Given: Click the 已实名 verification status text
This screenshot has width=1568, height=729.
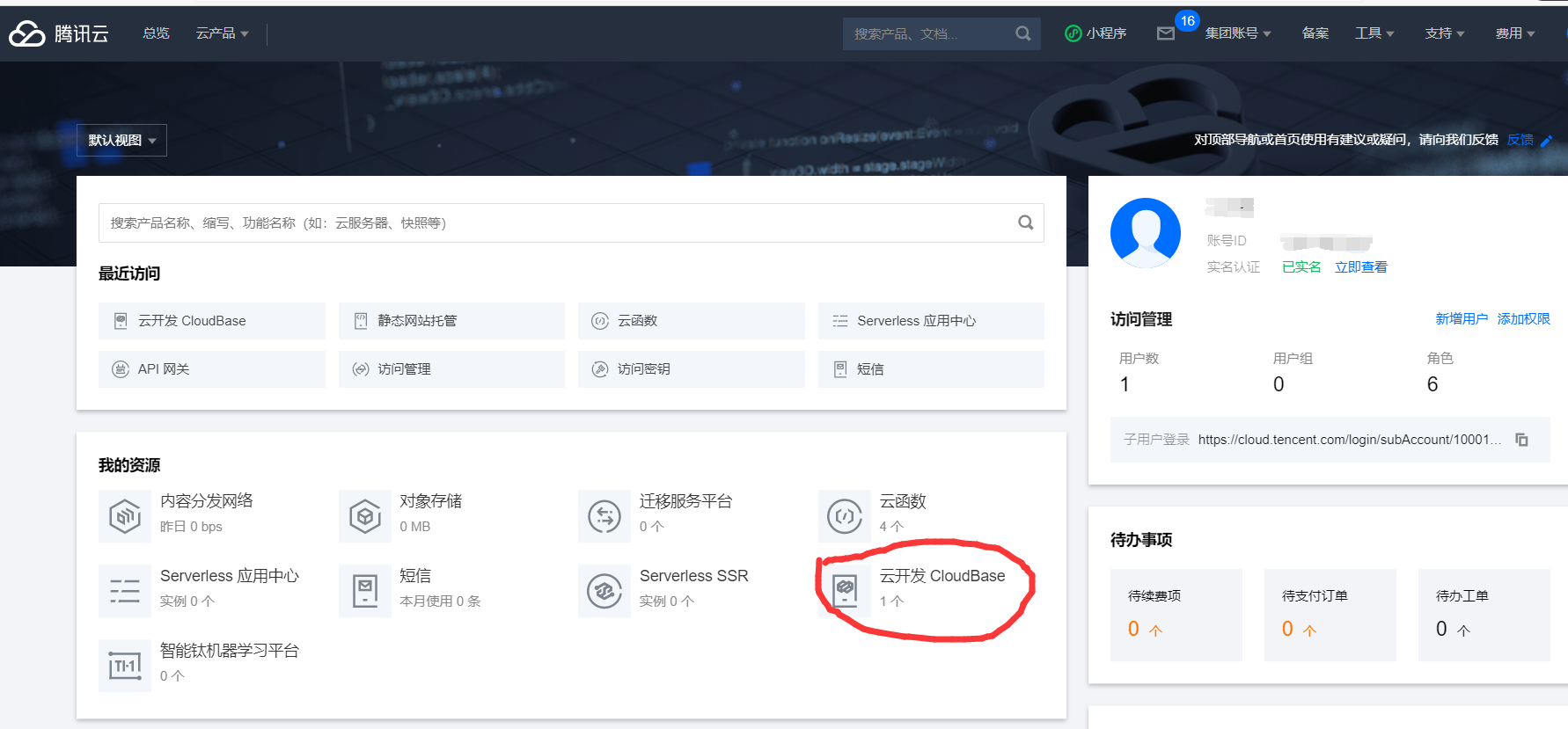Looking at the screenshot, I should click(1301, 267).
